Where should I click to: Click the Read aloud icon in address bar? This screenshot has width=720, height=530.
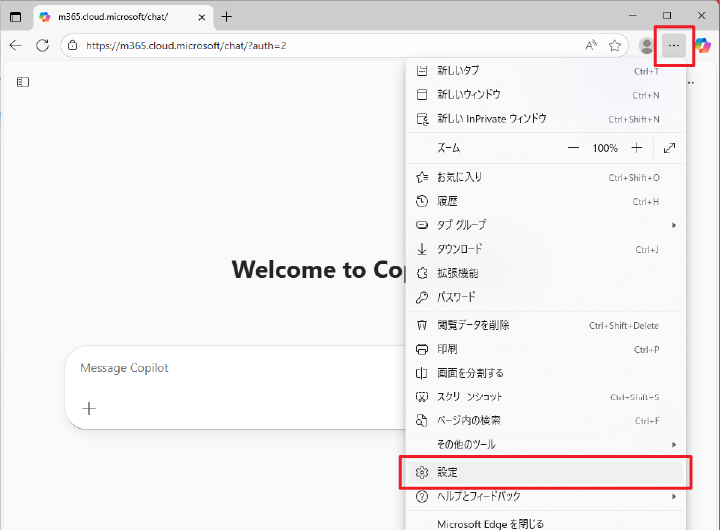point(591,46)
